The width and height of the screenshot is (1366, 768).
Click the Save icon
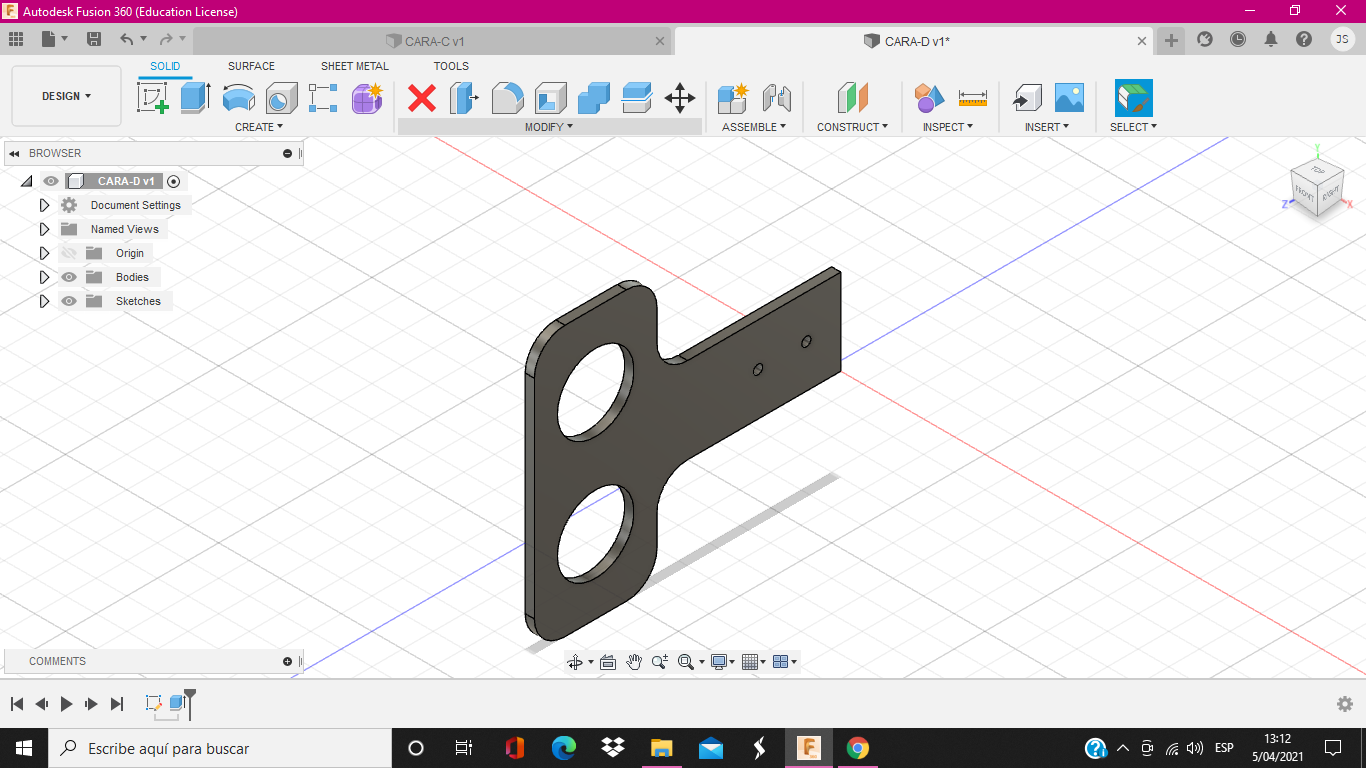[94, 39]
